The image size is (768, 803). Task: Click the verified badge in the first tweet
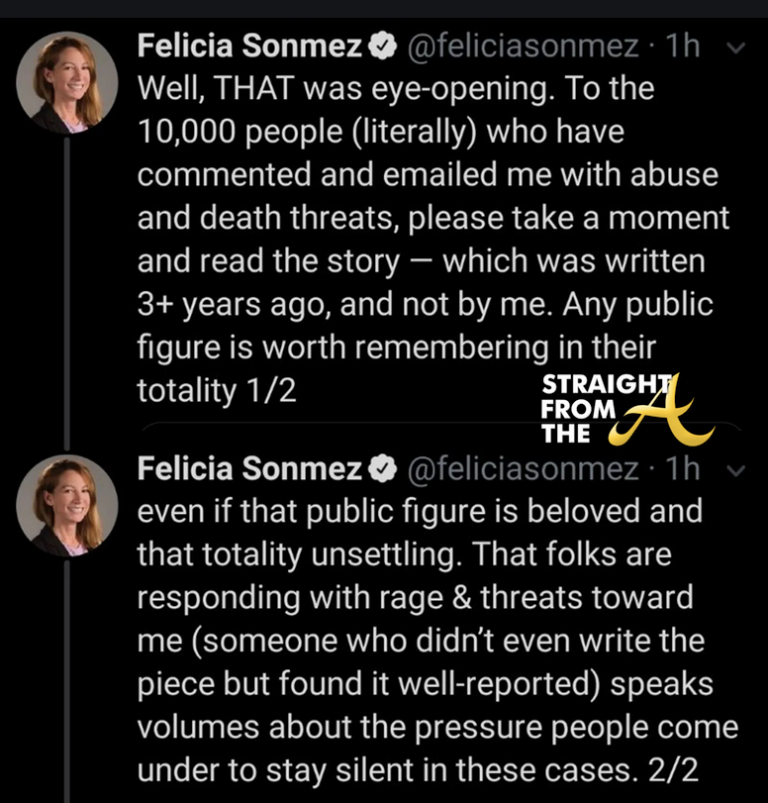(380, 47)
